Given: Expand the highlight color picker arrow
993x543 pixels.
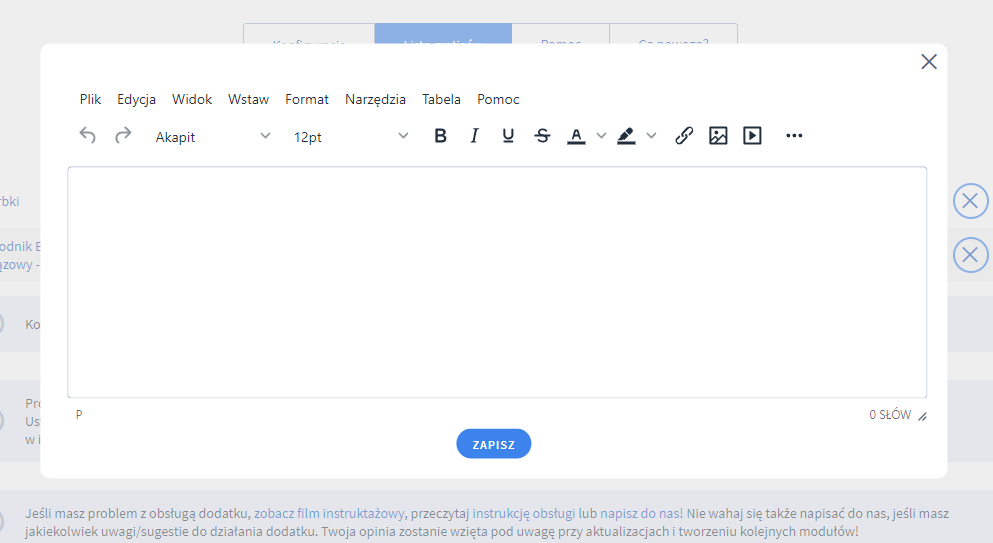Looking at the screenshot, I should pyautogui.click(x=651, y=136).
